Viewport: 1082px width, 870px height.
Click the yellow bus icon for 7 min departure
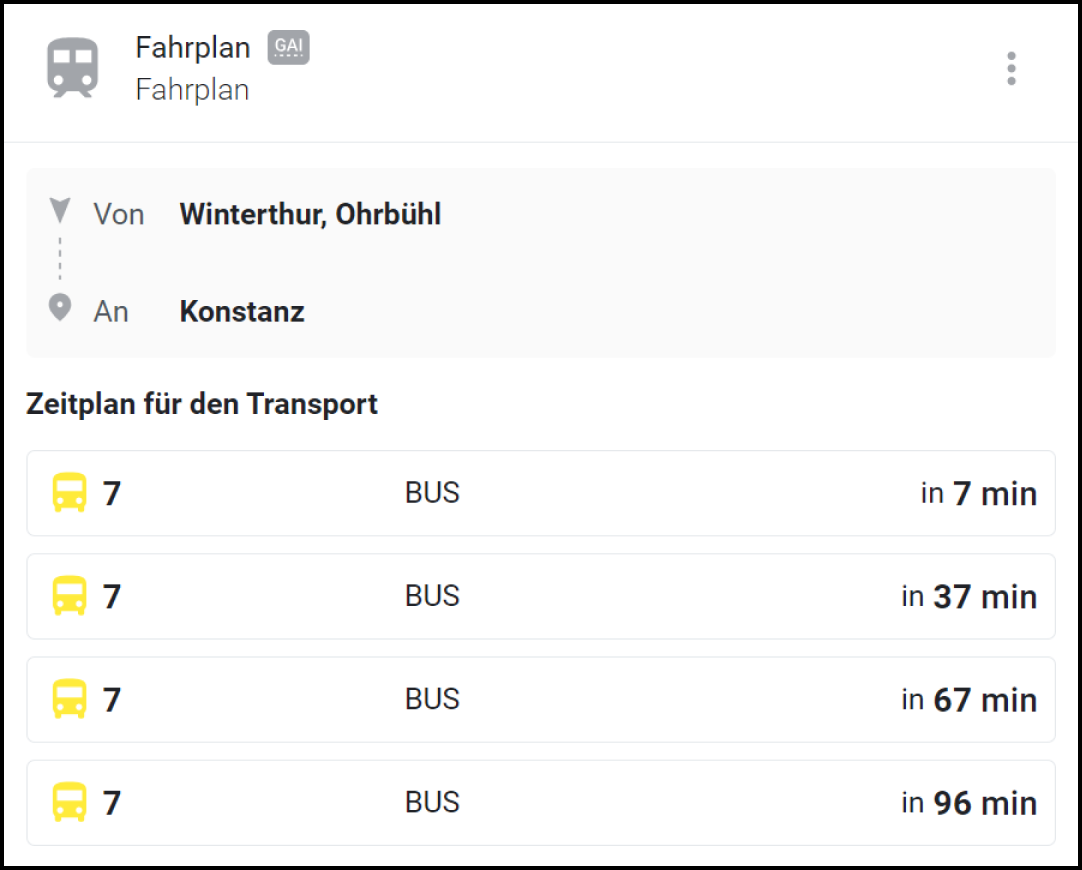click(x=69, y=493)
